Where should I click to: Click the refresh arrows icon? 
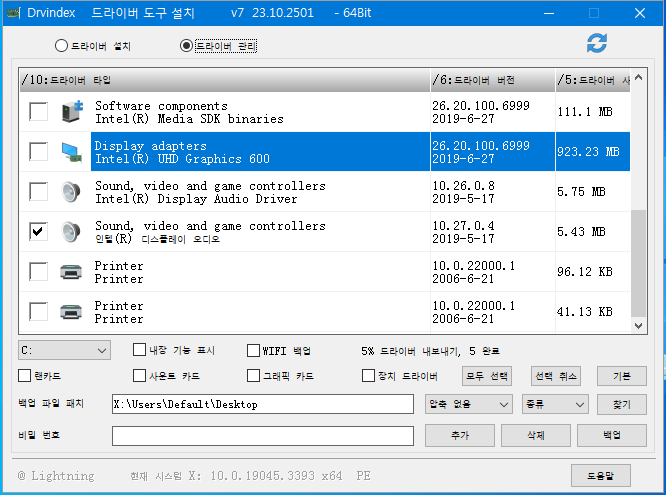point(597,43)
